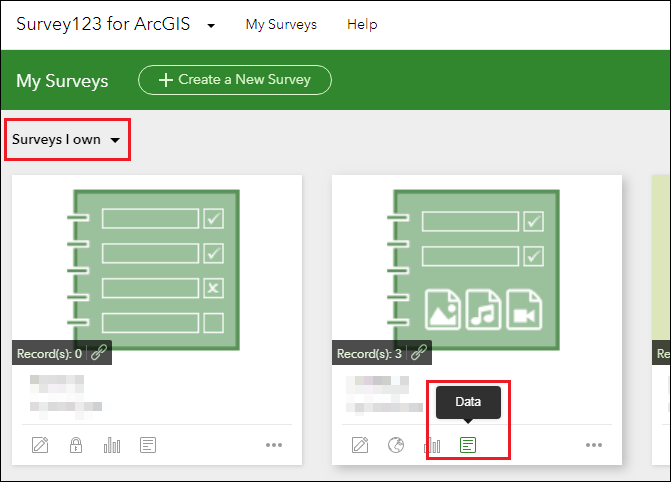Click the Record(s): 3 label
671x482 pixels.
tap(369, 354)
